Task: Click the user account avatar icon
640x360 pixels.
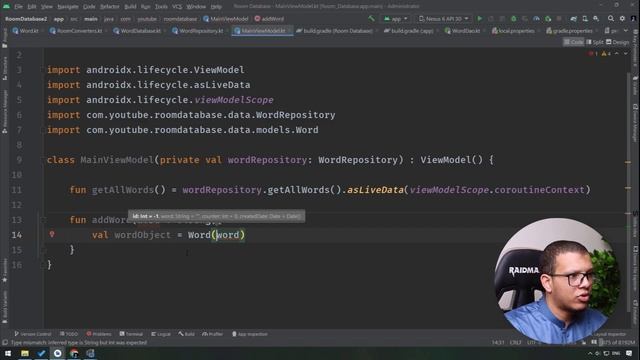Action: 633,19
